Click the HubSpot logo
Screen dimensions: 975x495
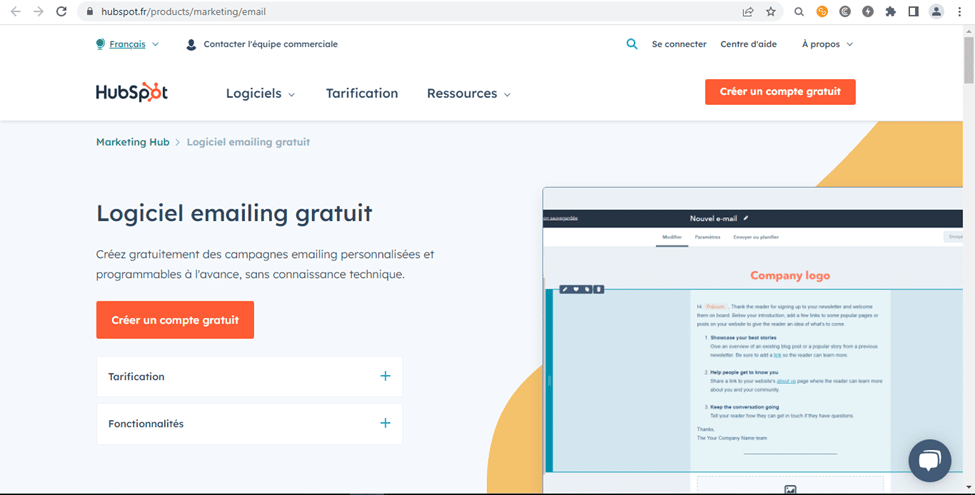(x=132, y=92)
